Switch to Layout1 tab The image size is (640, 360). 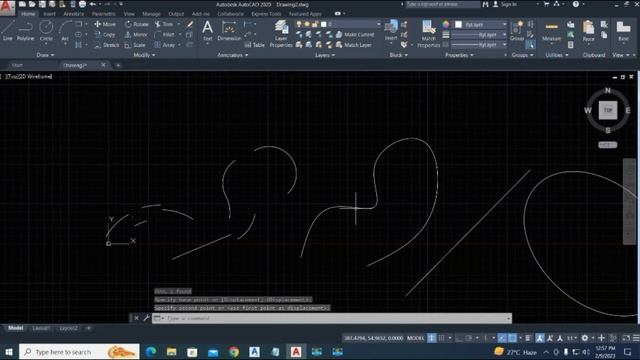pos(41,328)
